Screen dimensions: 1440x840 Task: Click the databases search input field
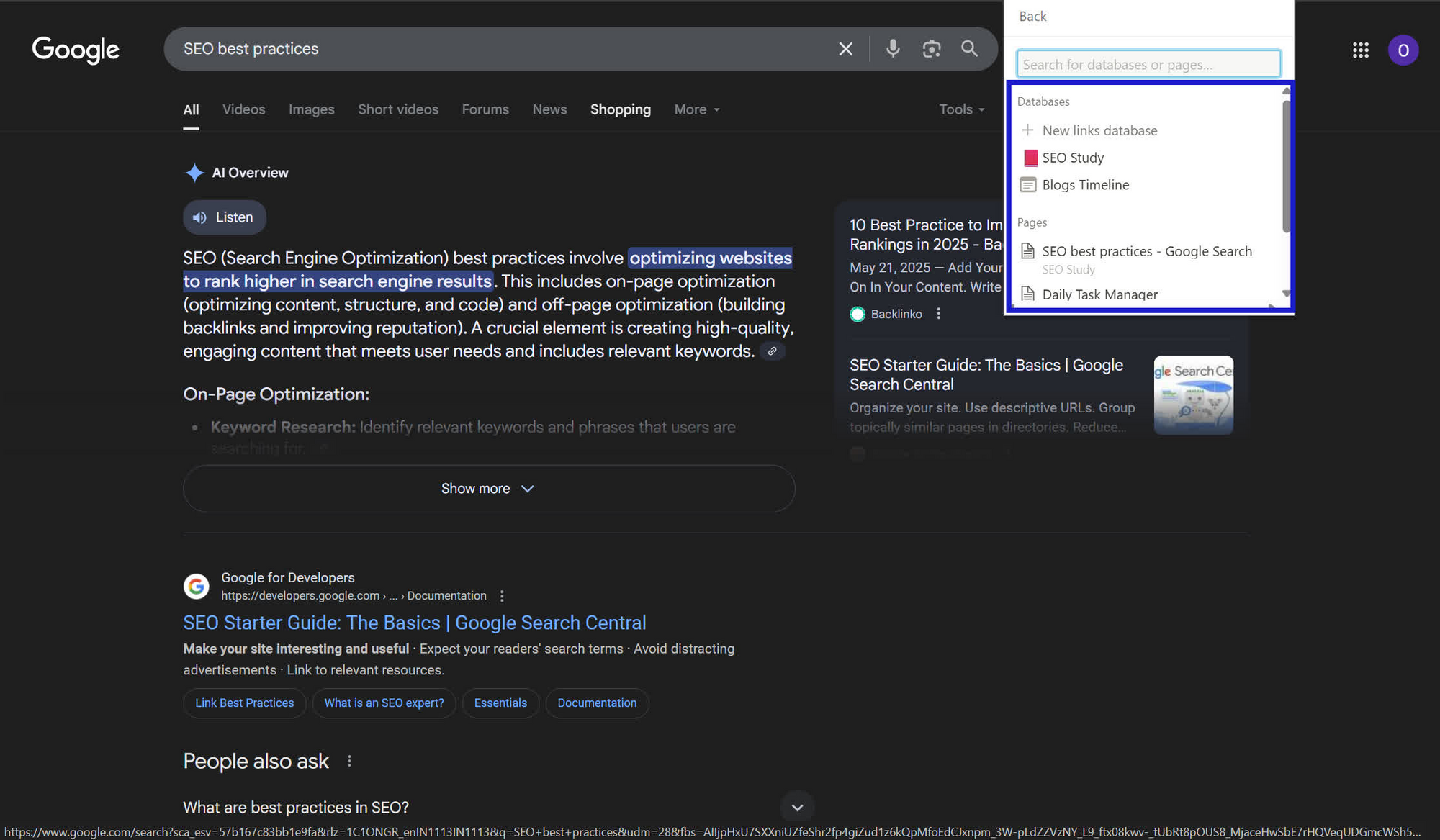pyautogui.click(x=1148, y=64)
